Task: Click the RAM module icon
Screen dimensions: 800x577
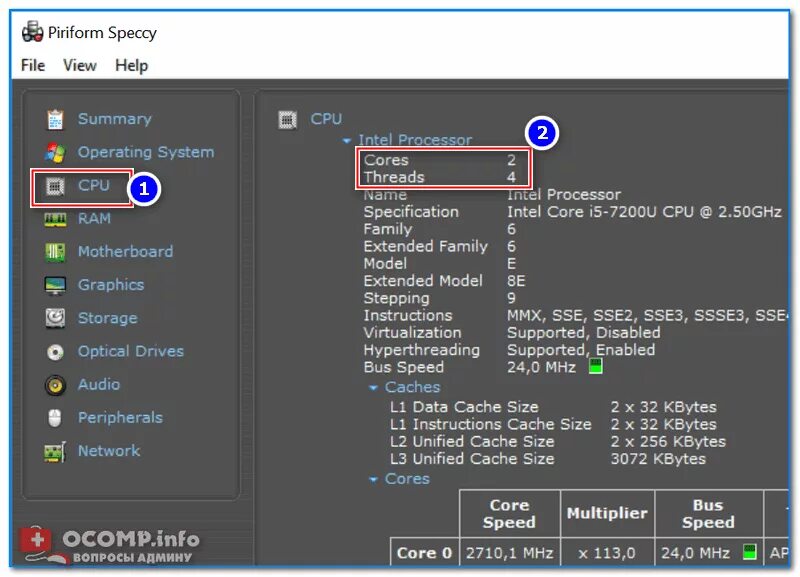Action: tap(55, 219)
